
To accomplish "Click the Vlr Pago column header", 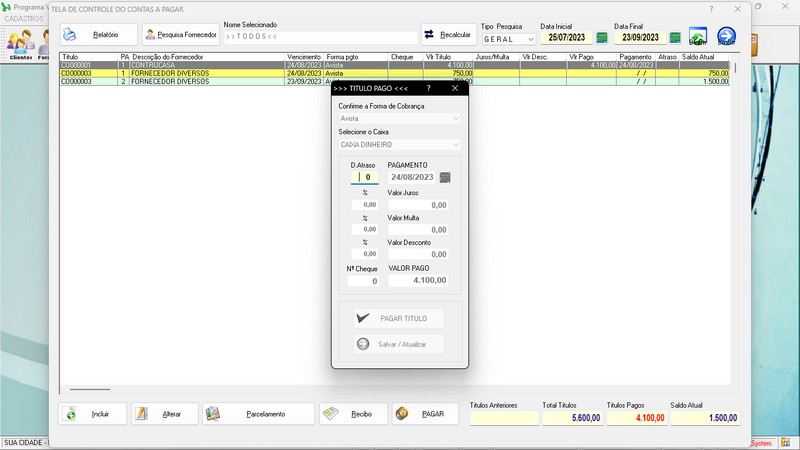I will coord(591,57).
